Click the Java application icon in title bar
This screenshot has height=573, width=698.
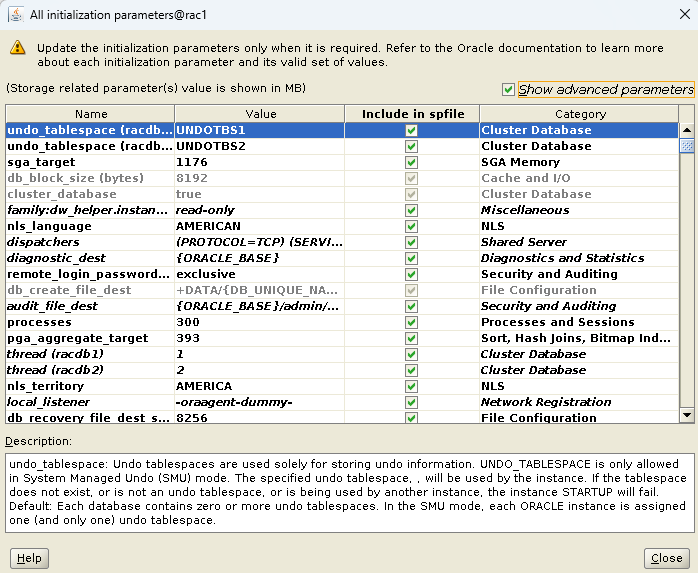click(x=16, y=15)
